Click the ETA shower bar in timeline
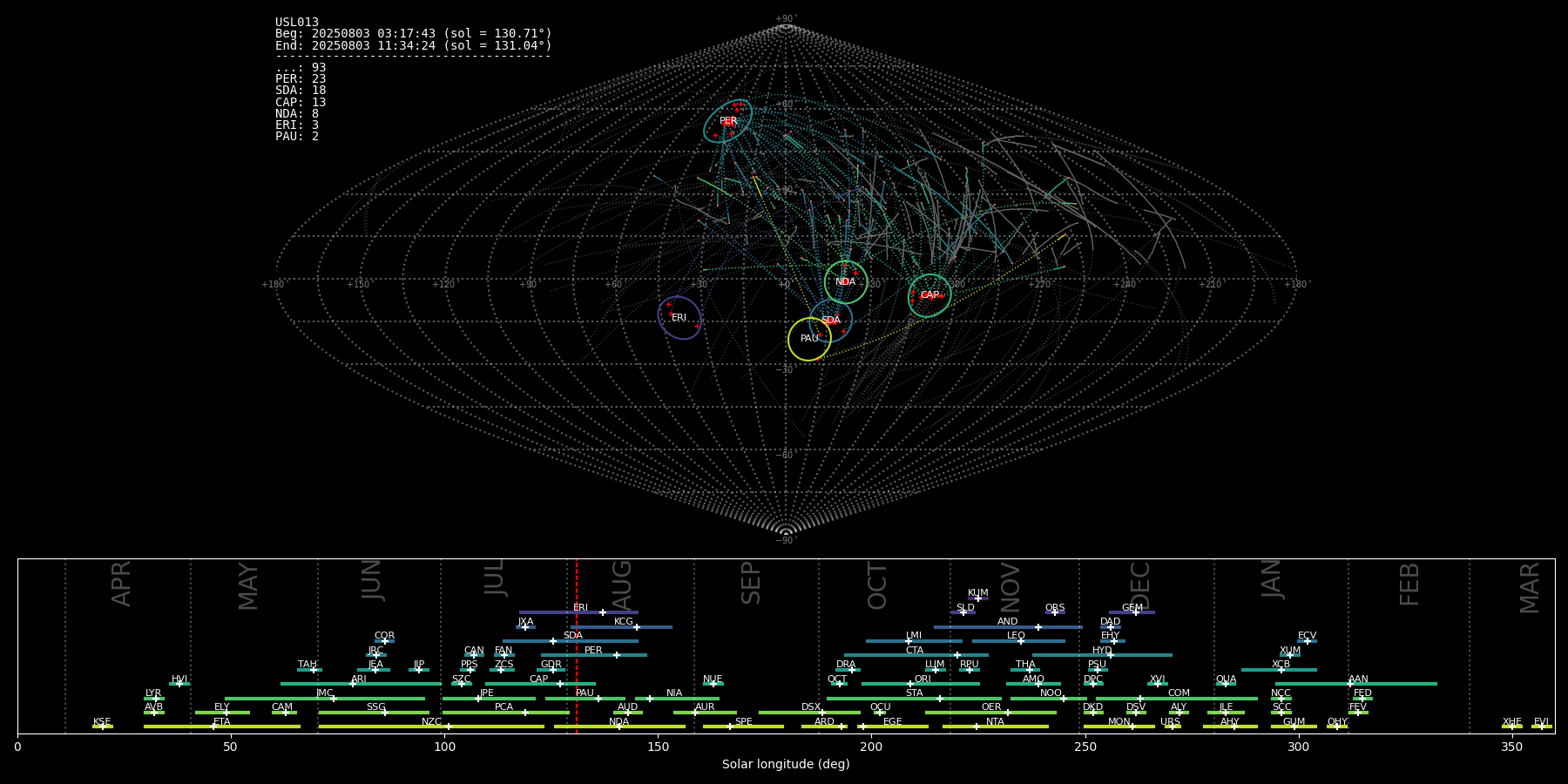The width and height of the screenshot is (1568, 784). click(x=222, y=727)
